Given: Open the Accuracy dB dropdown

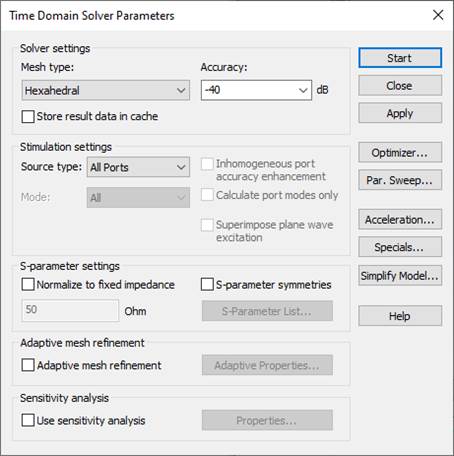Looking at the screenshot, I should coord(303,90).
